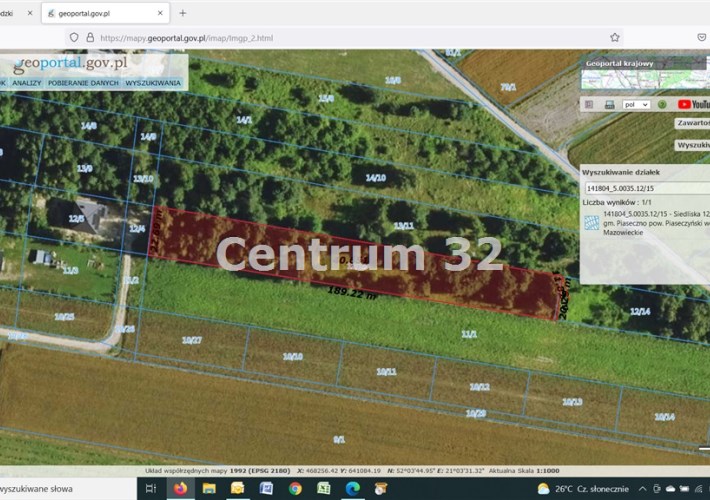Screen dimensions: 710x500
Task: Open the help question mark icon
Action: coord(661,104)
